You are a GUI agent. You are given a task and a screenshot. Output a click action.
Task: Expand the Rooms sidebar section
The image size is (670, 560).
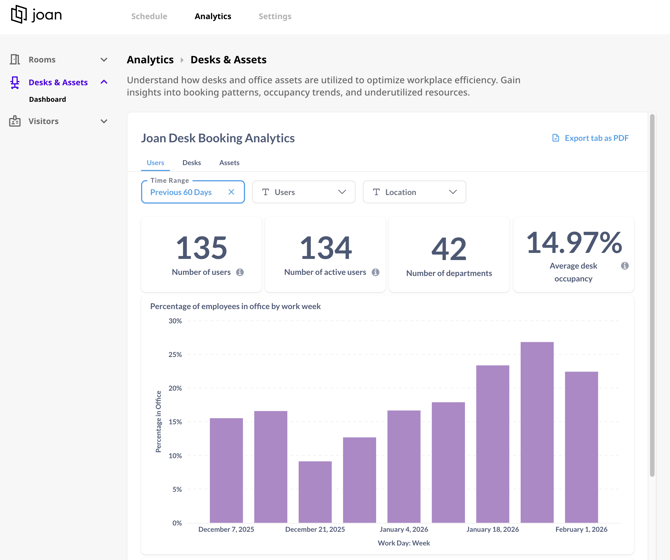pos(104,60)
